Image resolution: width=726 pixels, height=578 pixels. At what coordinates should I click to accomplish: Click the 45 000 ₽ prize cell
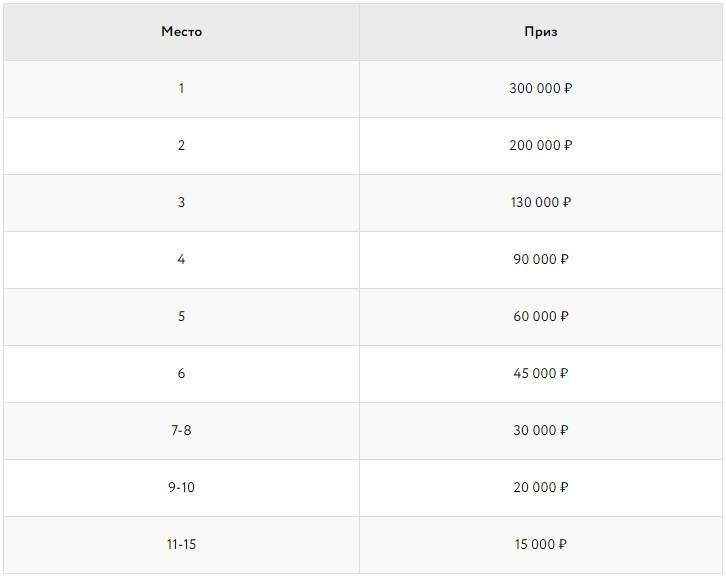(x=541, y=374)
